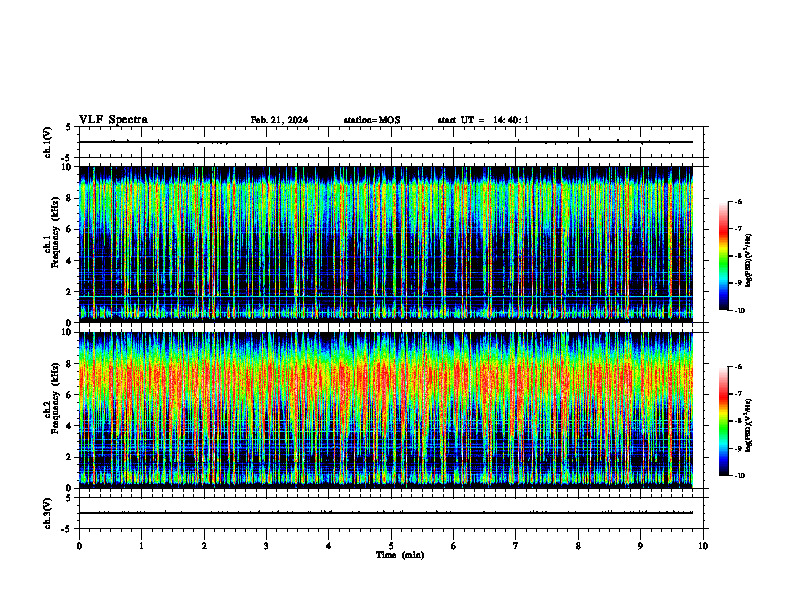Click the "-6" label on ch.1 color bar
The image size is (792, 612).
[738, 201]
